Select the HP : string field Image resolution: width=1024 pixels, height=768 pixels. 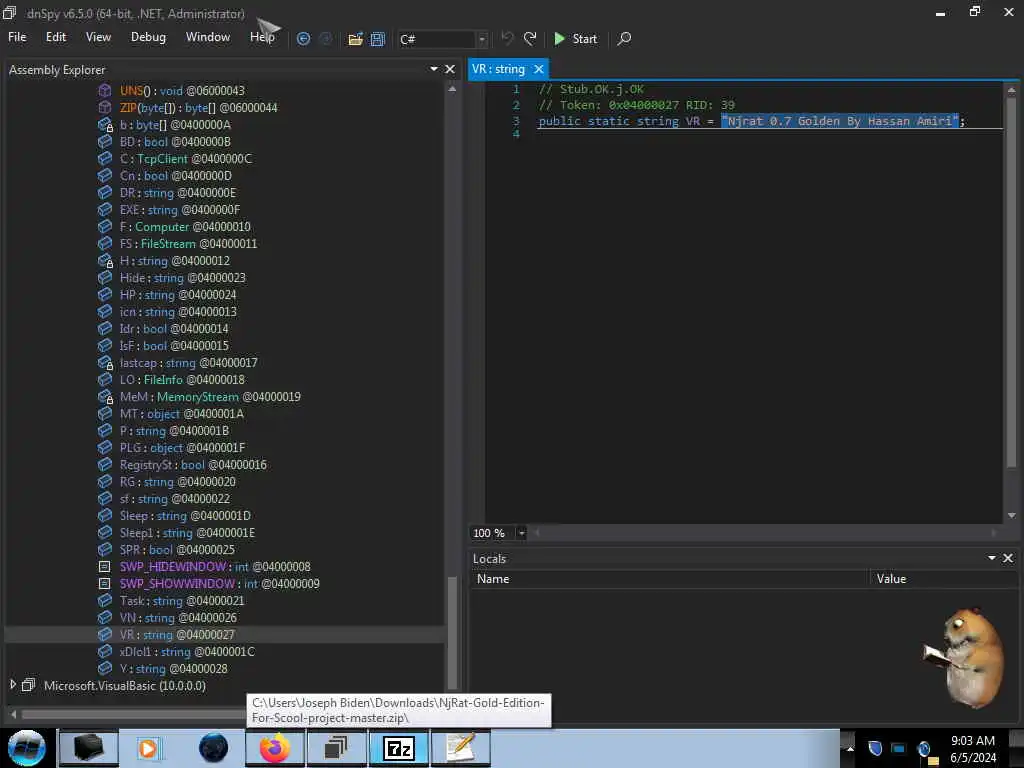tap(178, 295)
